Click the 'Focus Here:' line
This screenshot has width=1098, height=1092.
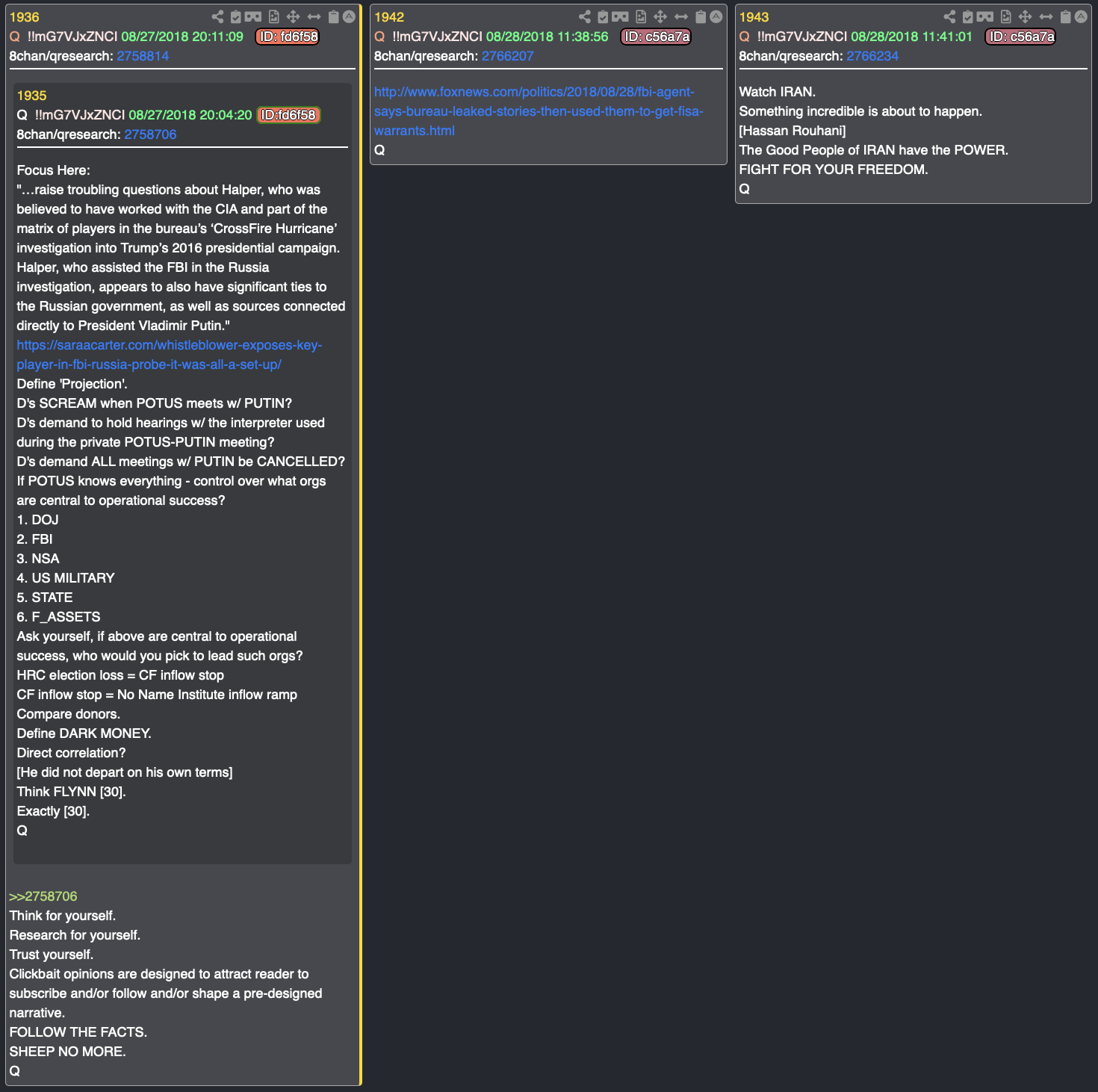pos(53,170)
